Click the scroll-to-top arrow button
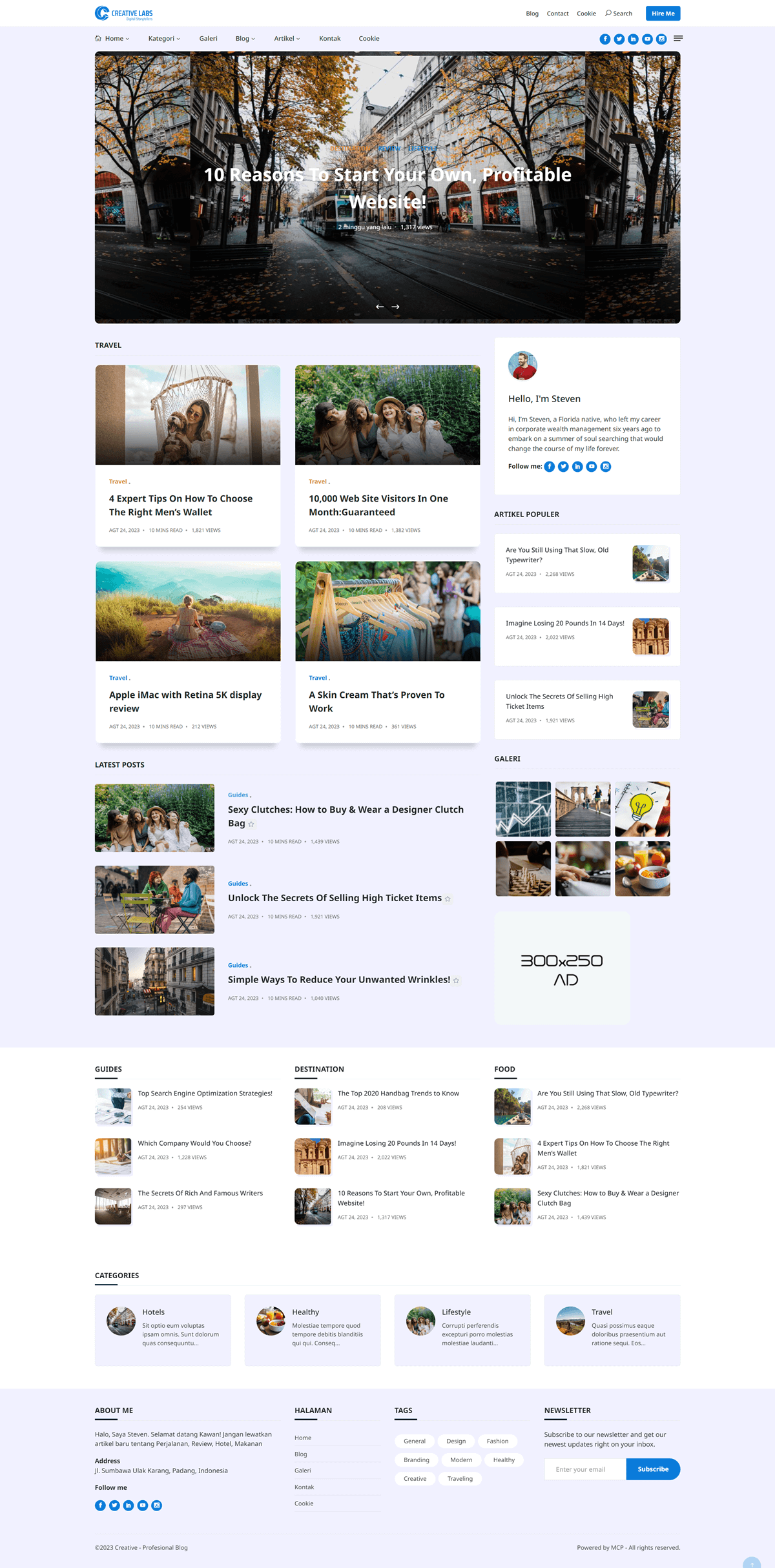This screenshot has width=775, height=1568. coord(752,1563)
